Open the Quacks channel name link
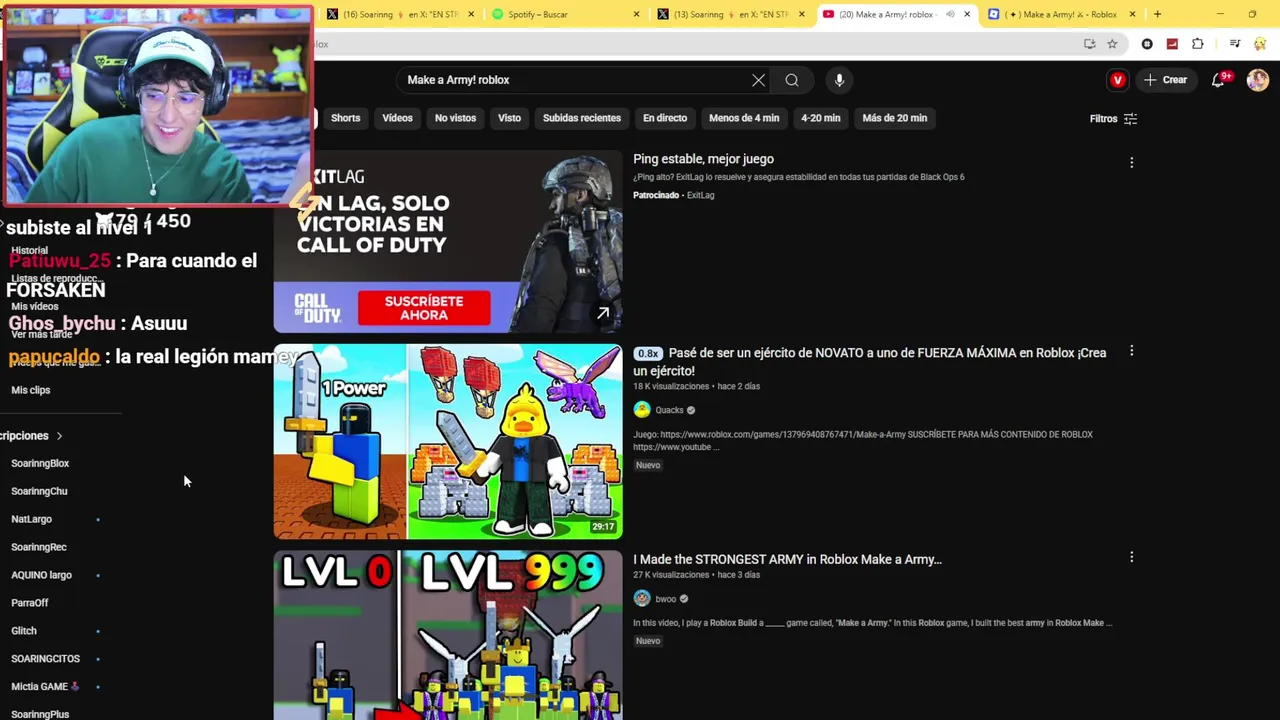 click(x=669, y=410)
